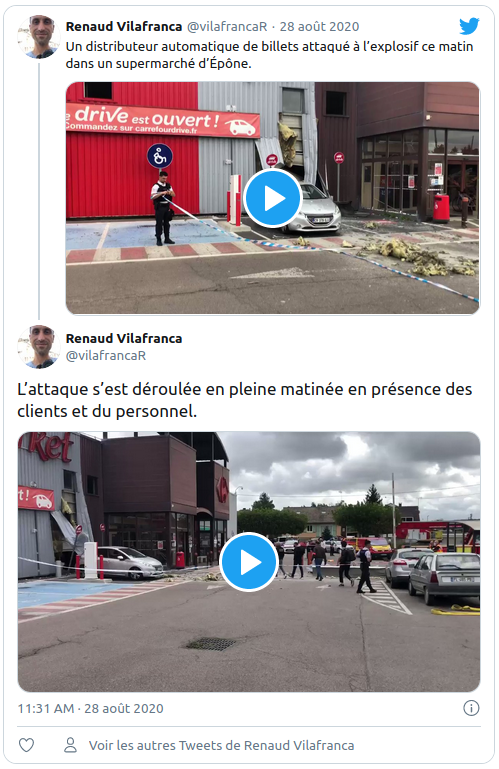Play the first video of damaged supermarket

click(x=272, y=198)
